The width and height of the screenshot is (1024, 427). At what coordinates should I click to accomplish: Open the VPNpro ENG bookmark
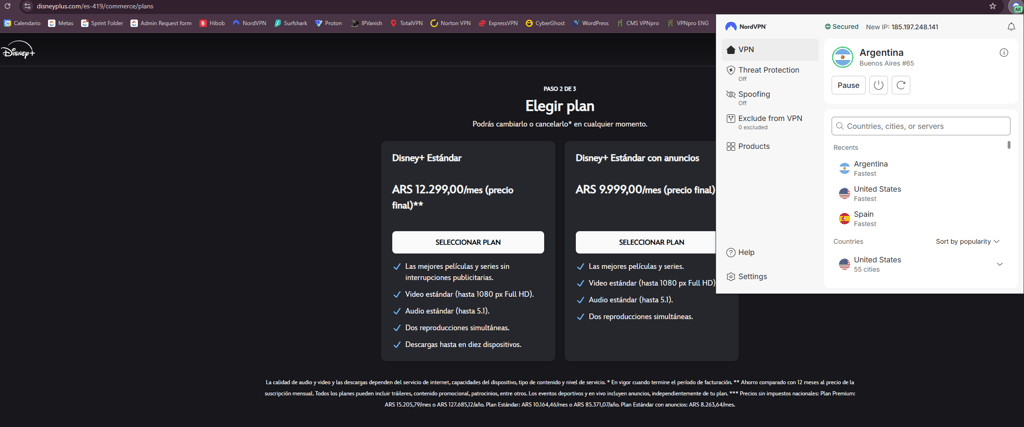coord(689,23)
